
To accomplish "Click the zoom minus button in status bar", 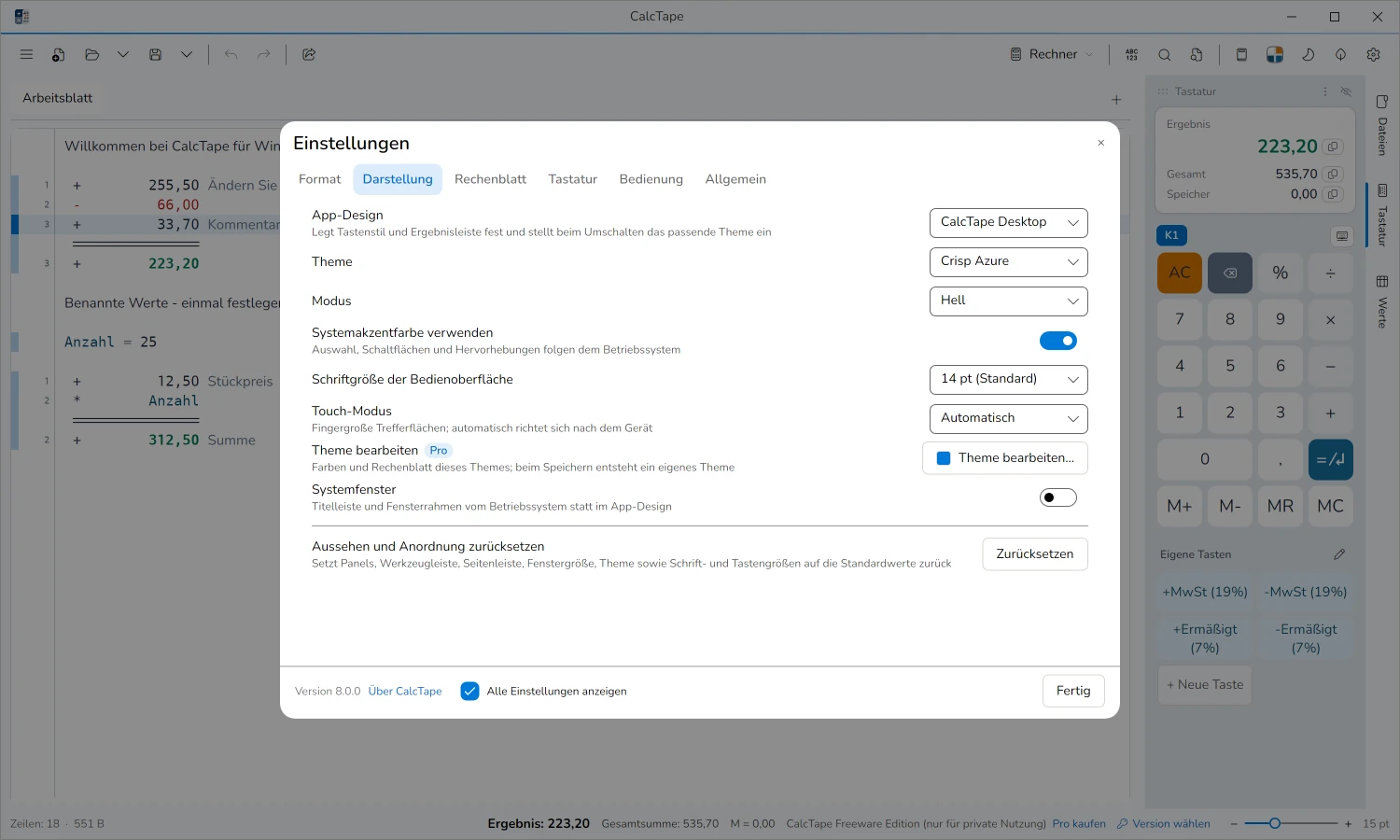I will pyautogui.click(x=1234, y=824).
